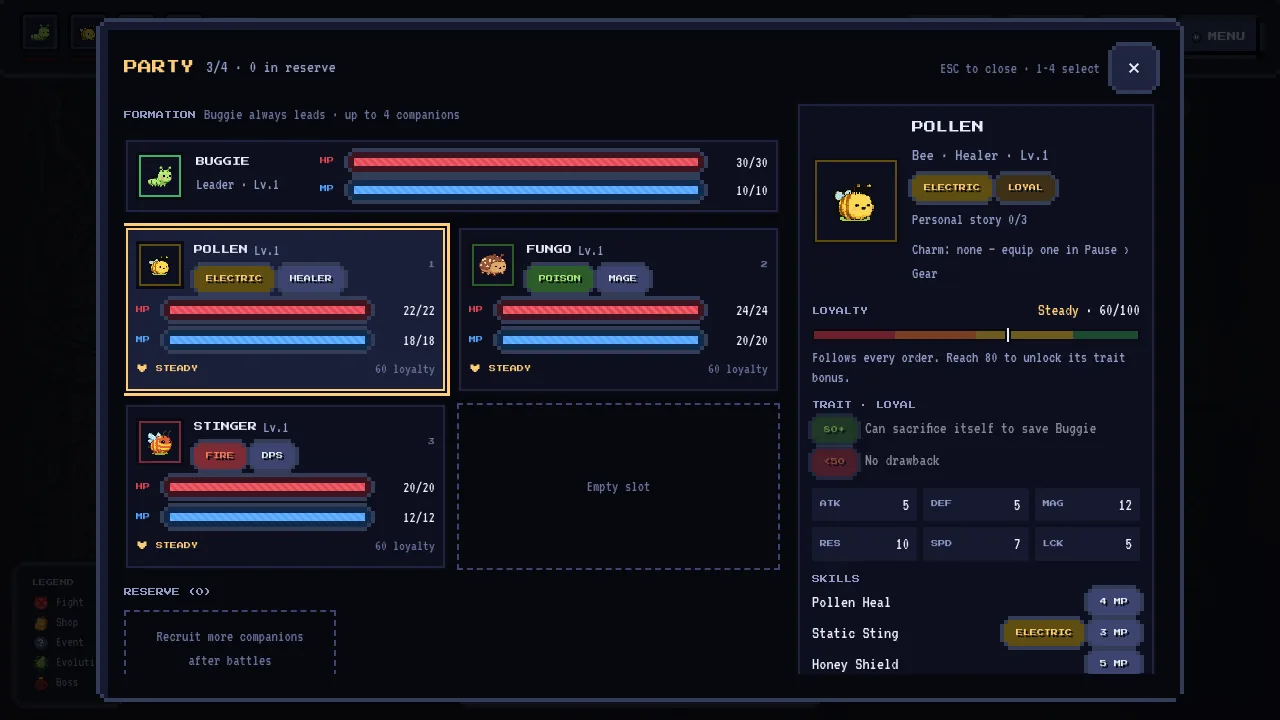Viewport: 1280px width, 720px height.
Task: Click the Empty slot placeholder
Action: [618, 487]
